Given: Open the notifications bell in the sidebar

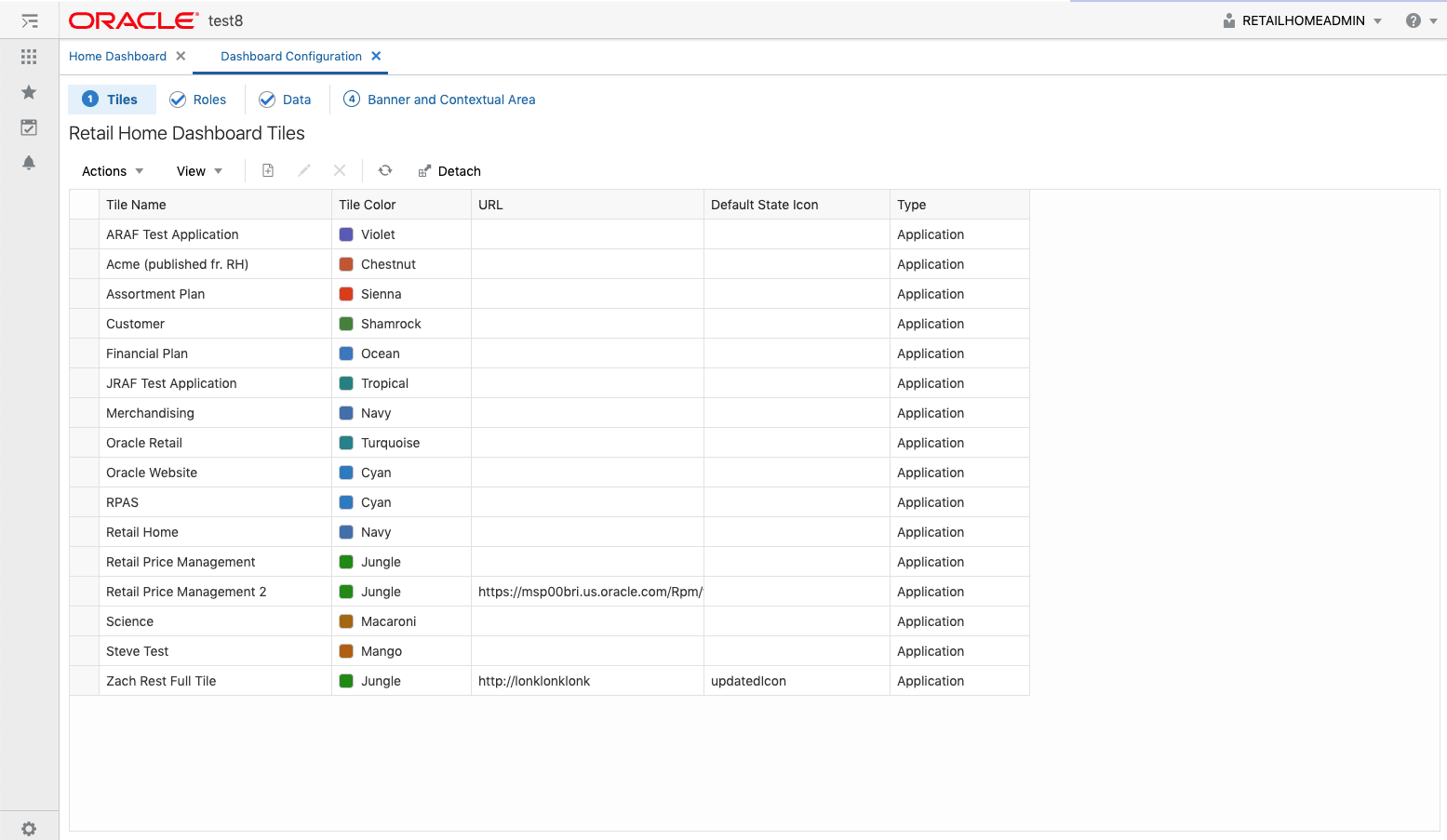Looking at the screenshot, I should click(x=29, y=162).
